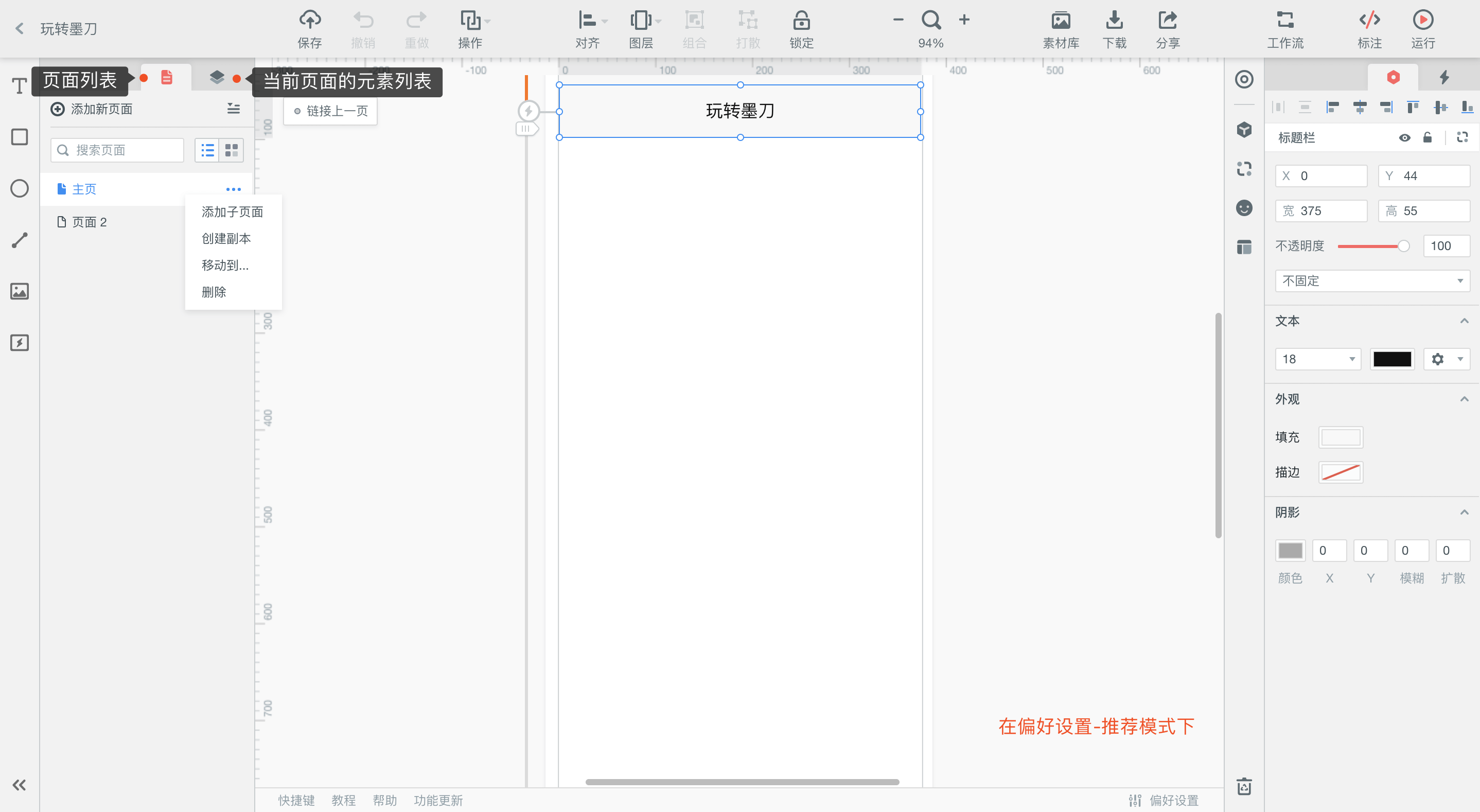Choose 创建副本 from context menu
1480x812 pixels.
(226, 238)
